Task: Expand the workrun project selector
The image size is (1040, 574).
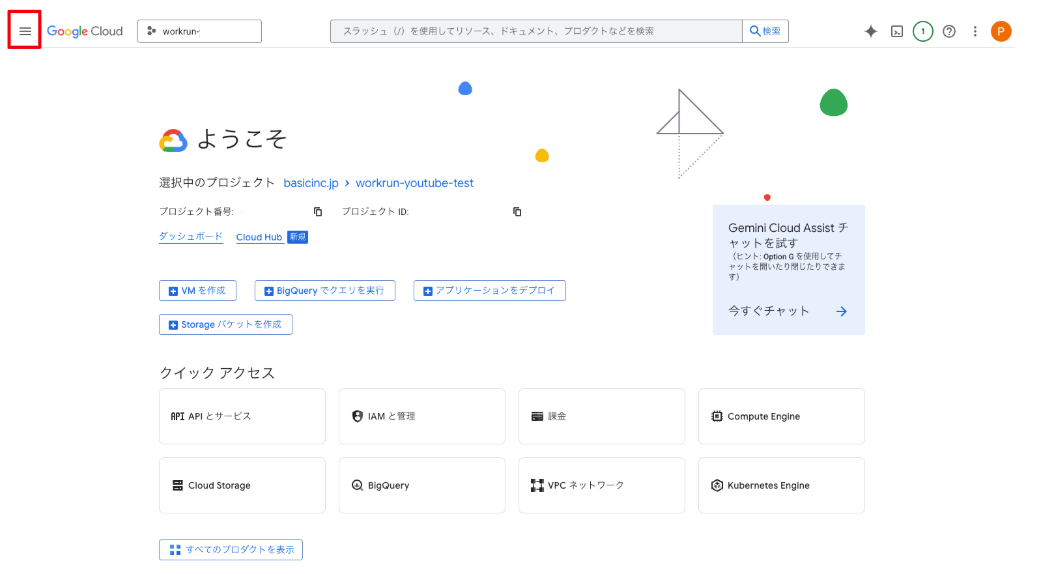Action: tap(199, 31)
